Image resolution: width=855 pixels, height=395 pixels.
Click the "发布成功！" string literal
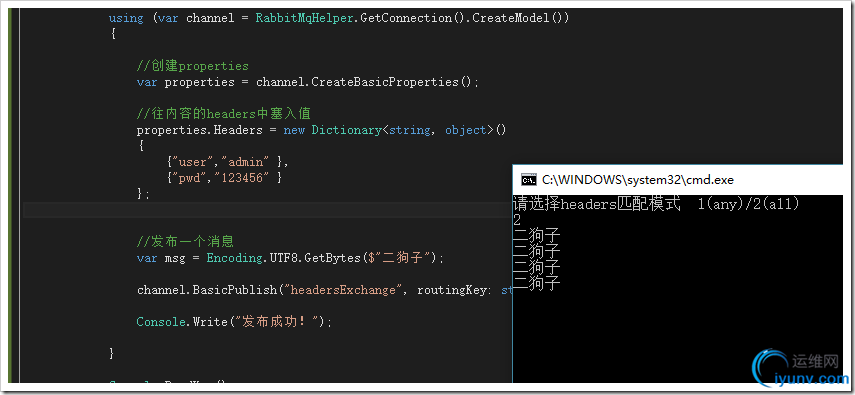(x=278, y=321)
